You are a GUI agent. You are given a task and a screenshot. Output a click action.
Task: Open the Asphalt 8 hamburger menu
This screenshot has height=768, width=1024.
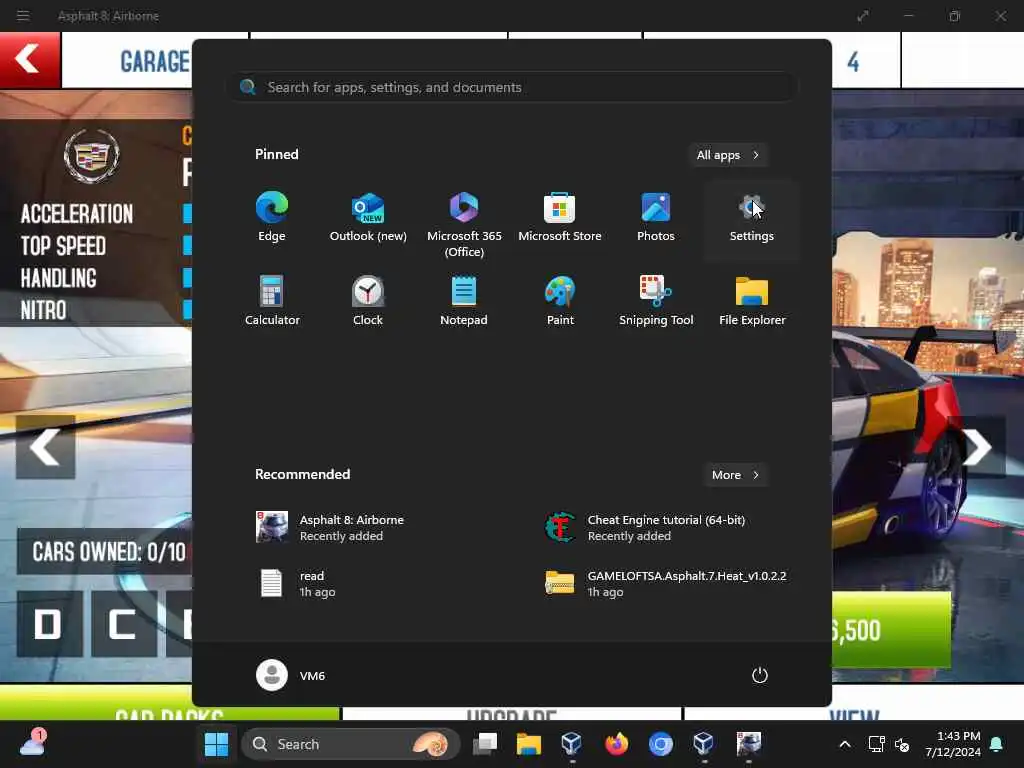coord(23,16)
